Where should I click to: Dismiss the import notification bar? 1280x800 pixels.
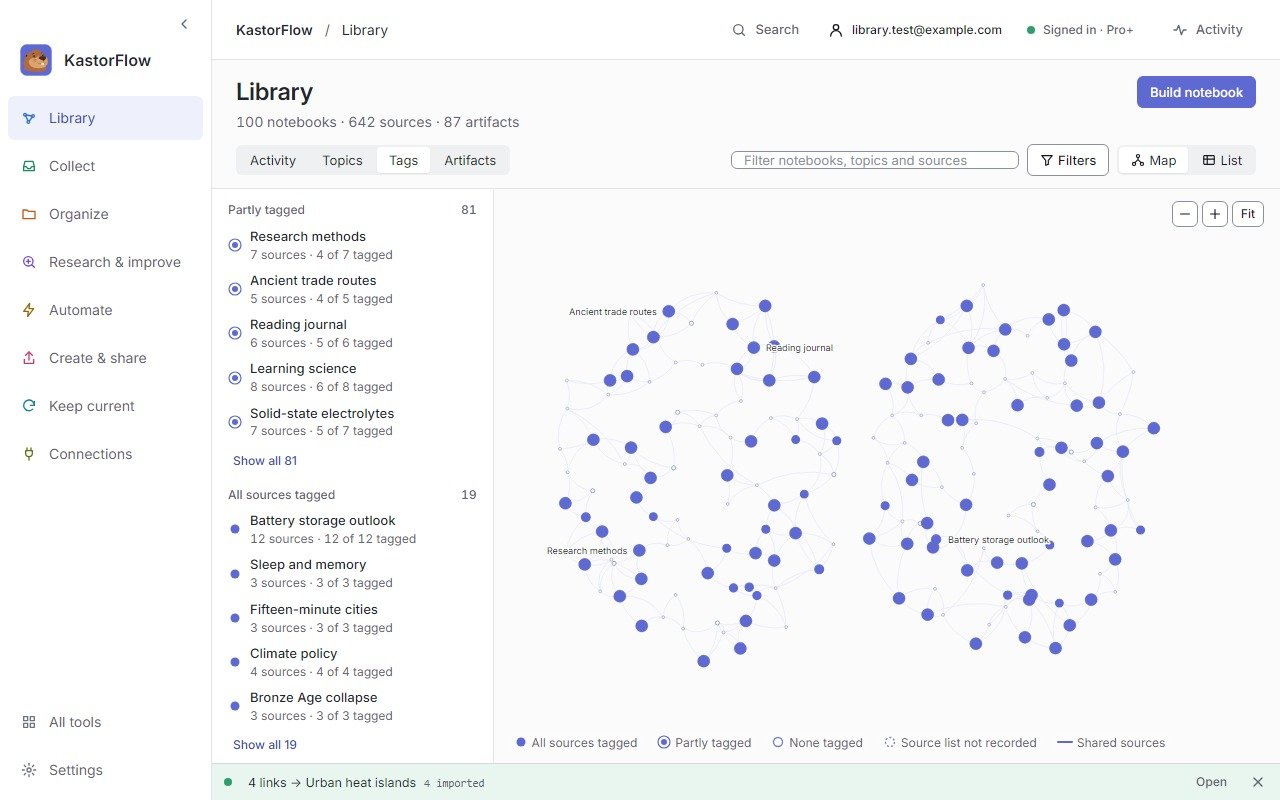[1258, 782]
